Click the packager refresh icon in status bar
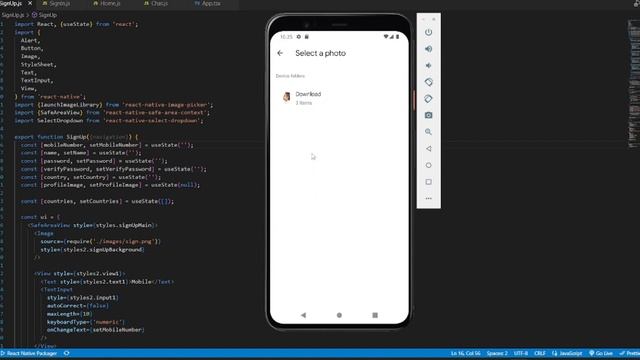The image size is (640, 360). coord(67,353)
